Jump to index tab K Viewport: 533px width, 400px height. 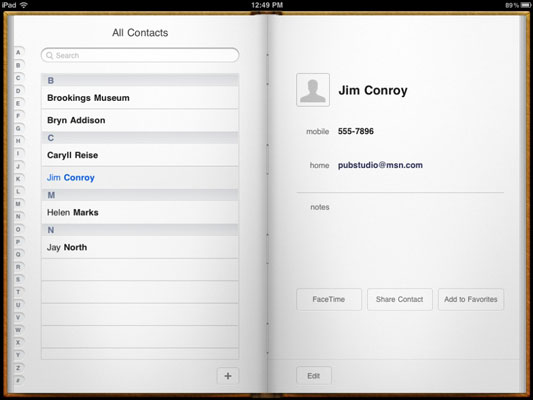(18, 179)
